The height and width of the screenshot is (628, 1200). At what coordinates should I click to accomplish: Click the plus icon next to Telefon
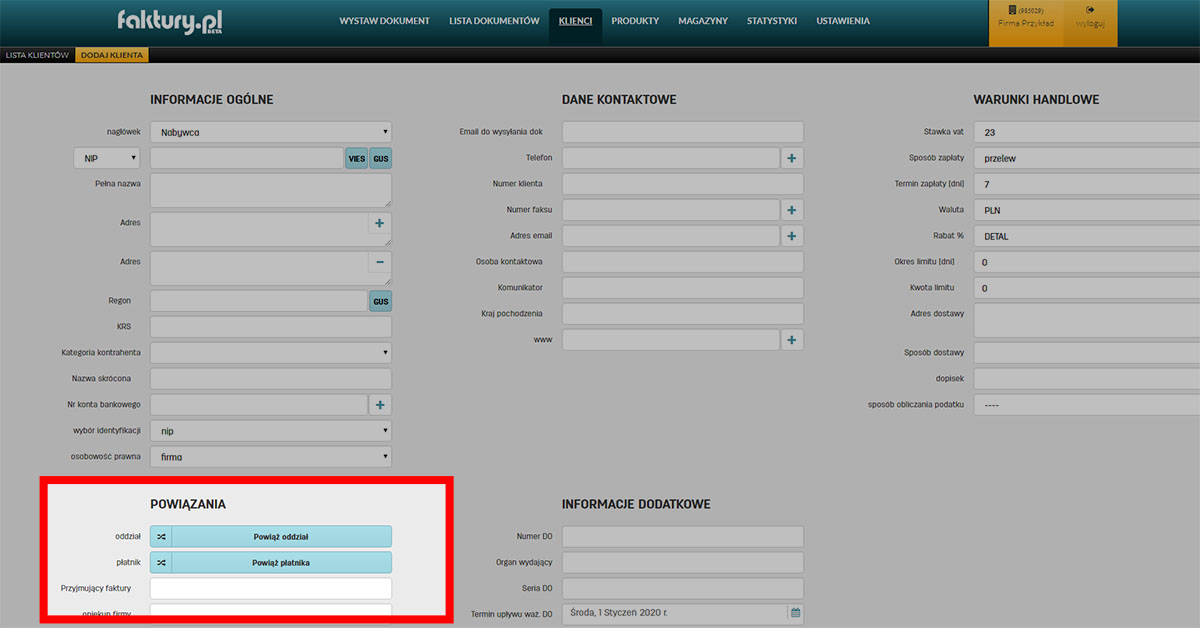tap(792, 158)
